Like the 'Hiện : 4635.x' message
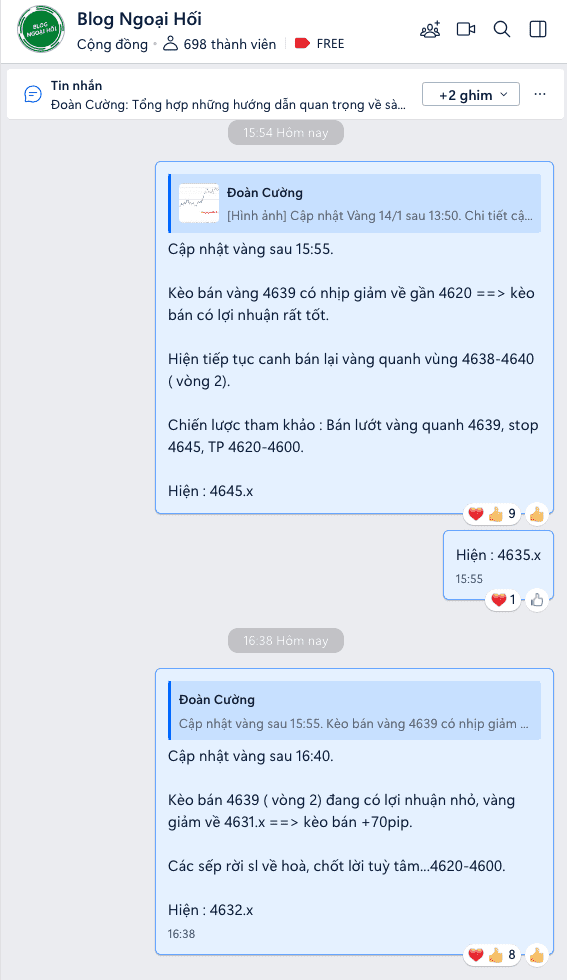 (536, 600)
